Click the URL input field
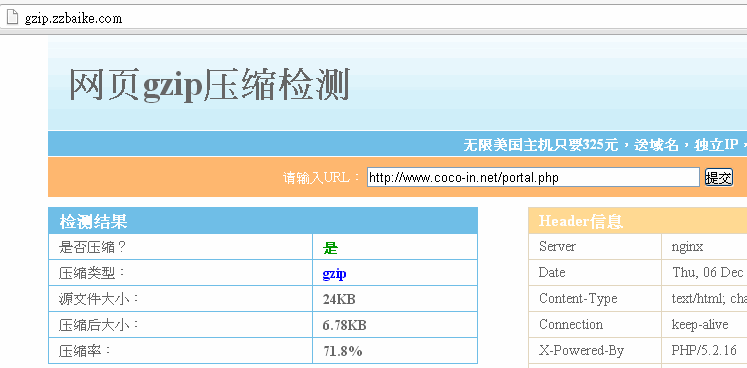The image size is (747, 368). pos(533,177)
